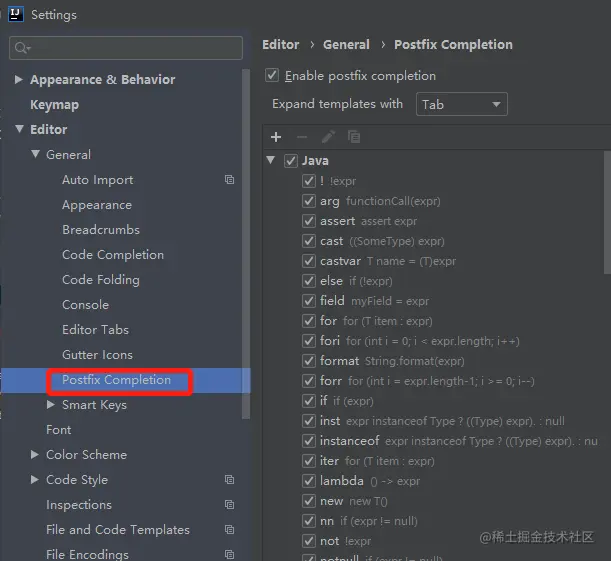This screenshot has height=561, width=611.
Task: Toggle the arg functionCall(expr) checkbox
Action: click(309, 201)
